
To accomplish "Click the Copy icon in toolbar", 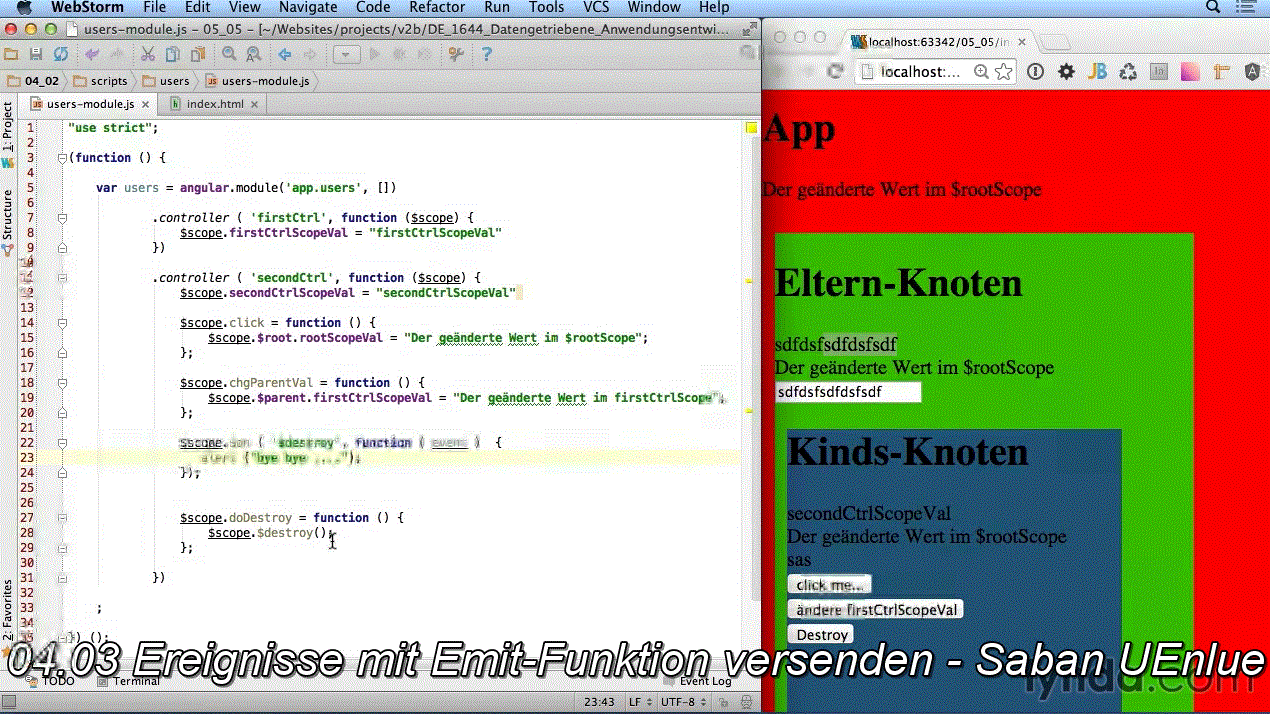I will click(x=172, y=54).
